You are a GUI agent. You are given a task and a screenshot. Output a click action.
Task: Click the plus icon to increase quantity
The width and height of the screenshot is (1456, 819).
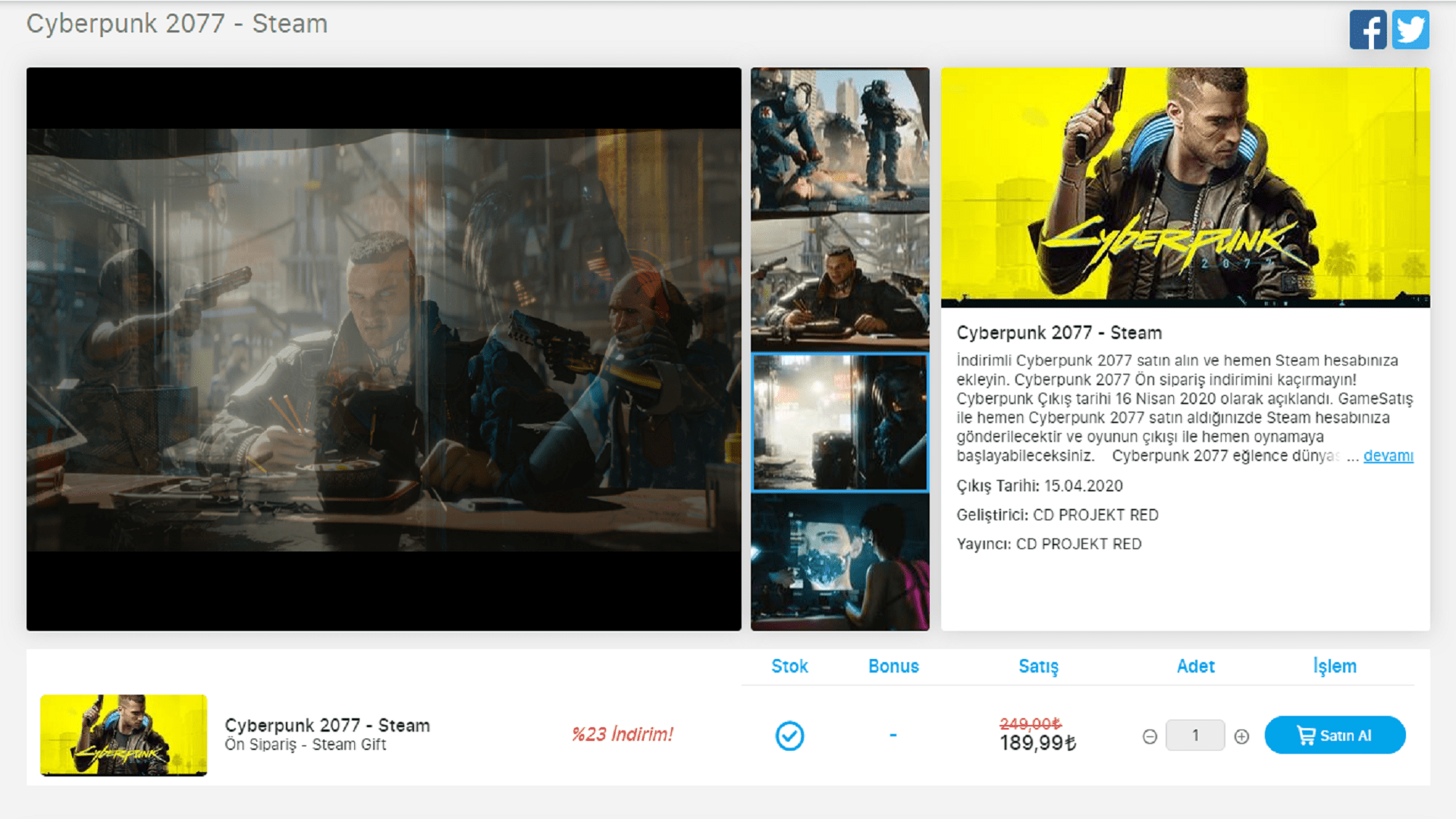(x=1241, y=736)
